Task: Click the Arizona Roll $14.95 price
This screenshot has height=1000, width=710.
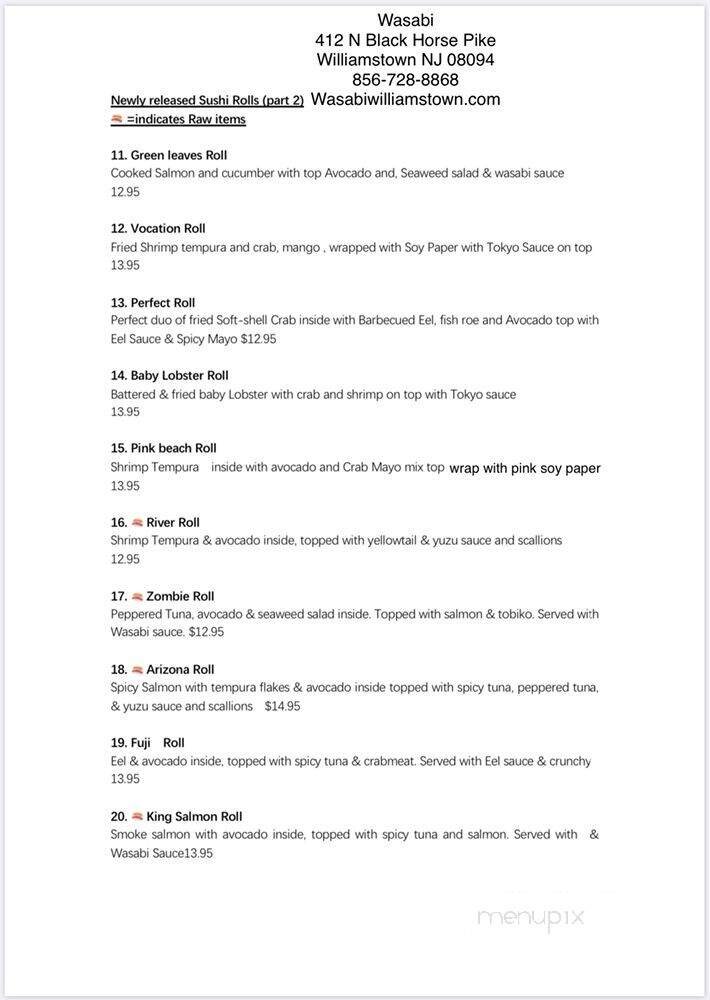Action: [282, 706]
